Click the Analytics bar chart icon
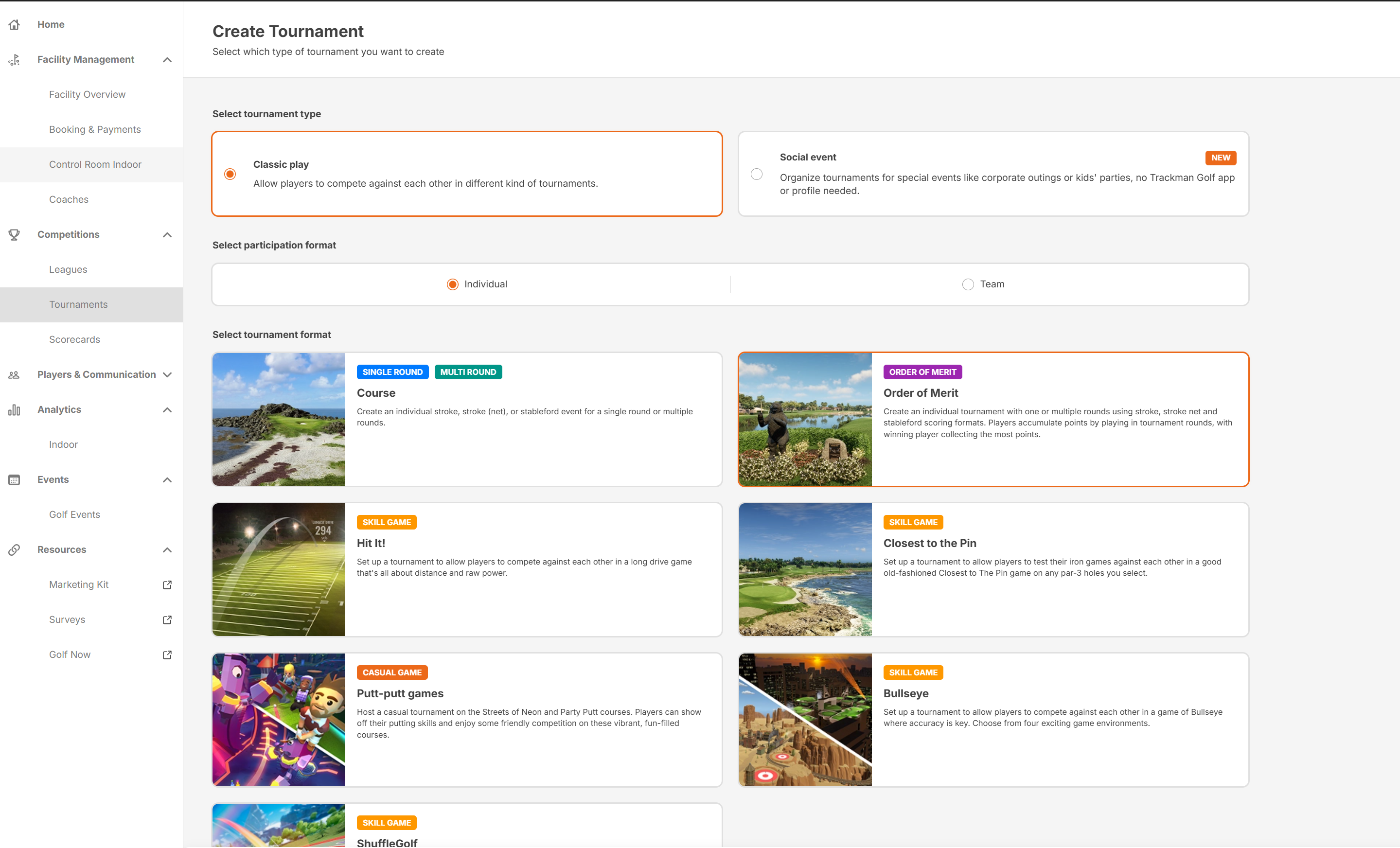 (x=14, y=409)
